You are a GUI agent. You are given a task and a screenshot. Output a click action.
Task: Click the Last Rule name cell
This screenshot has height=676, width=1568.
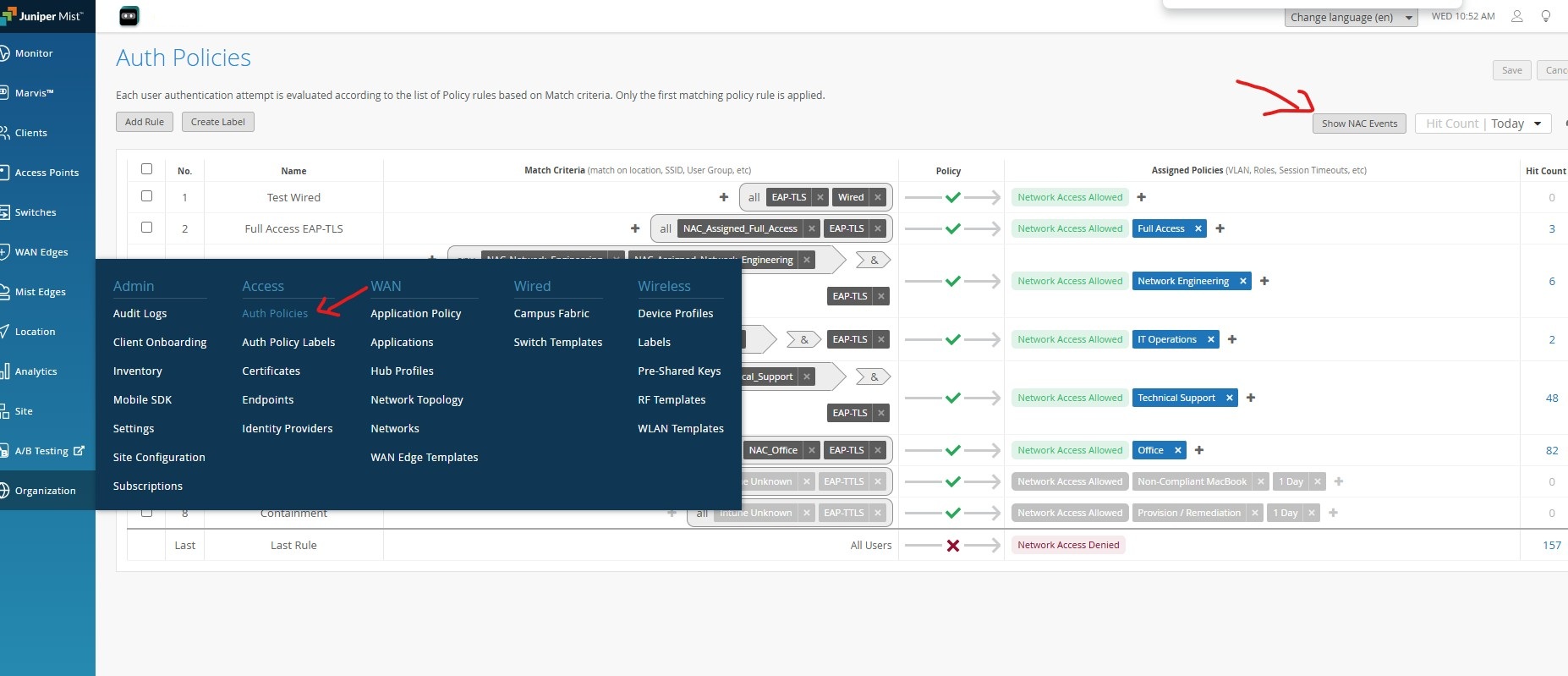click(x=293, y=546)
